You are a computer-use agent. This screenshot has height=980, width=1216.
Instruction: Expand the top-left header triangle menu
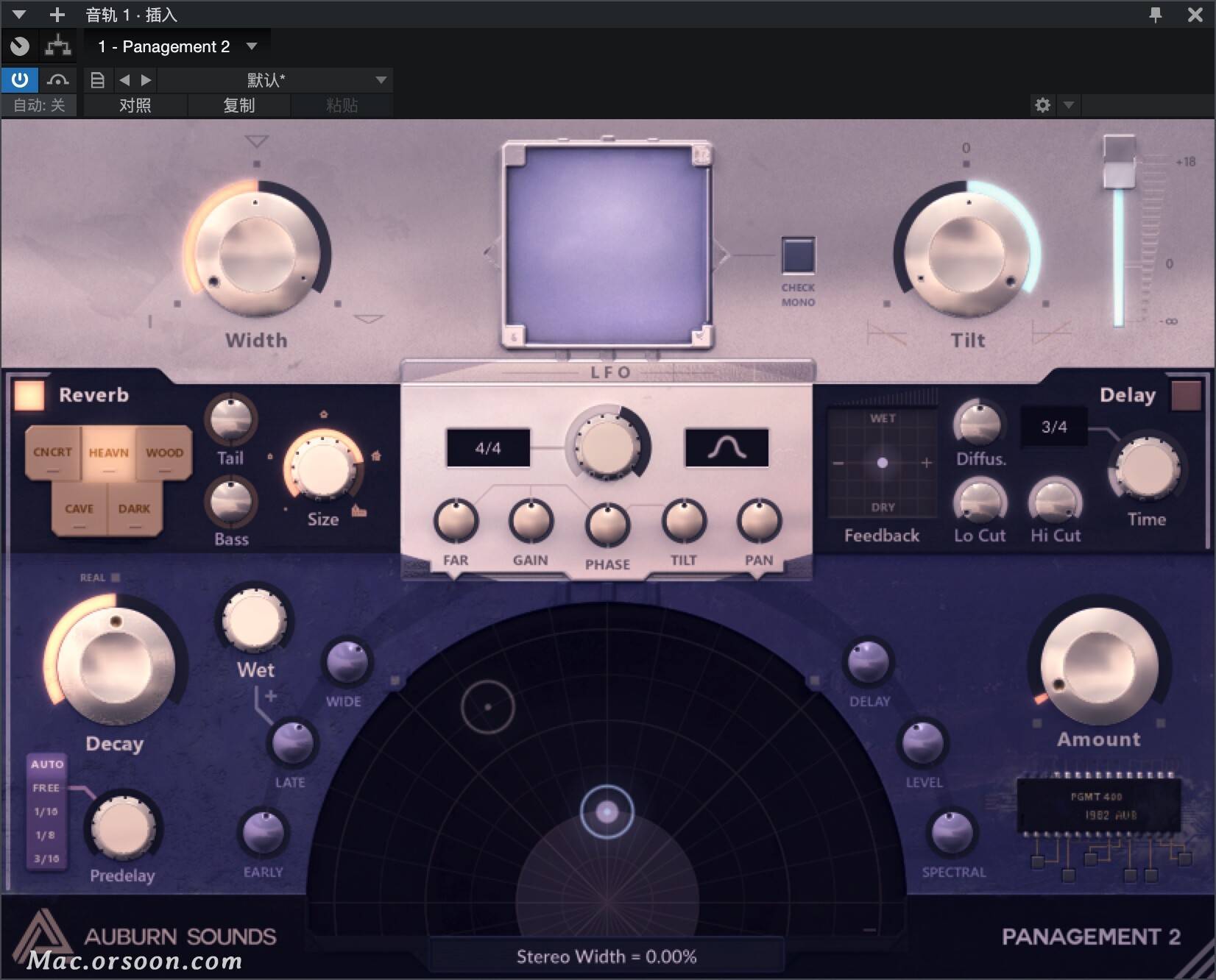coord(19,14)
